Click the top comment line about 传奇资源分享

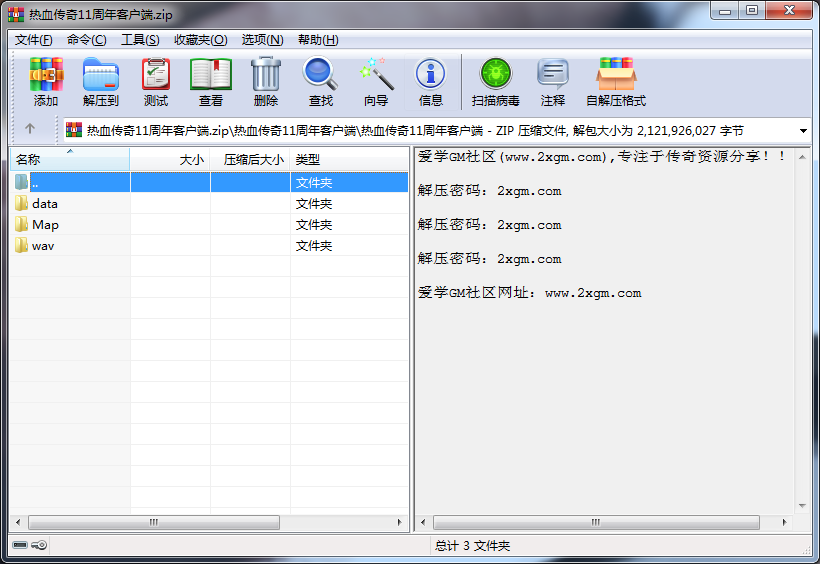(x=601, y=156)
